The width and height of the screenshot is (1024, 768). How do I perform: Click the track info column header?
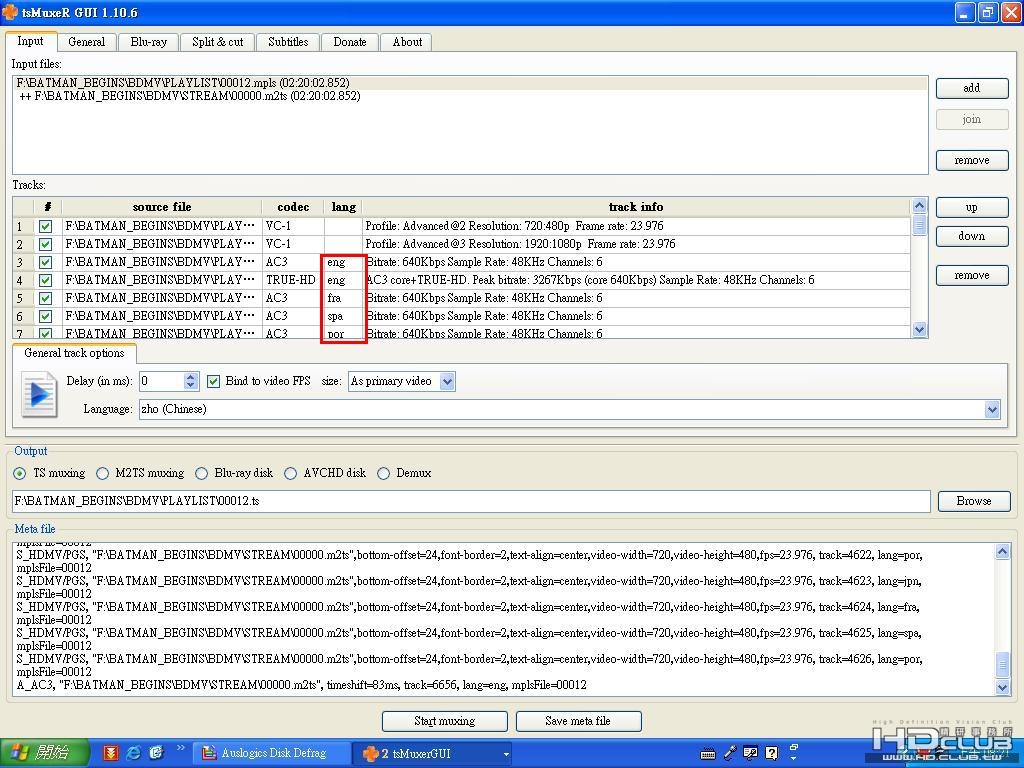coord(636,207)
